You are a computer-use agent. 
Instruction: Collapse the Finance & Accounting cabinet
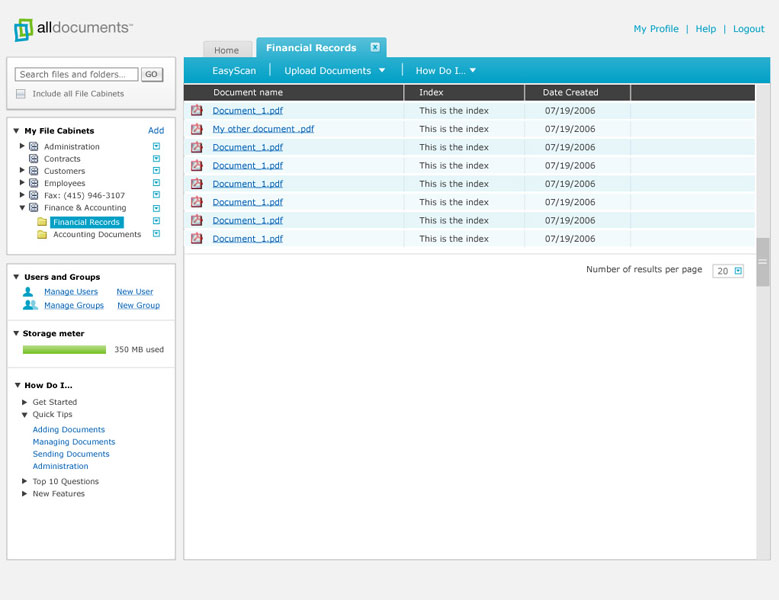click(x=22, y=208)
